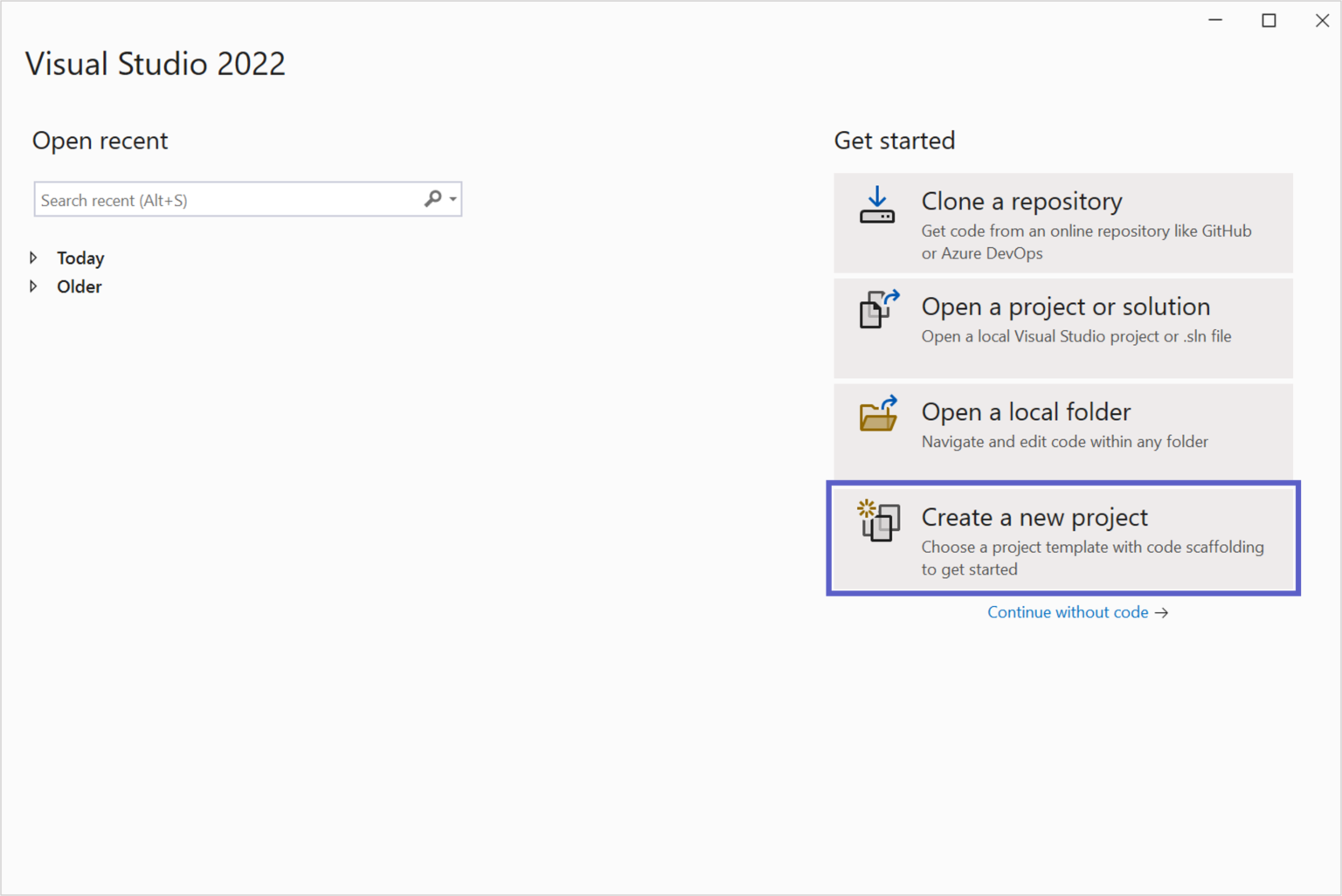Click the Continue without code link
1342x896 pixels.
pyautogui.click(x=1068, y=612)
